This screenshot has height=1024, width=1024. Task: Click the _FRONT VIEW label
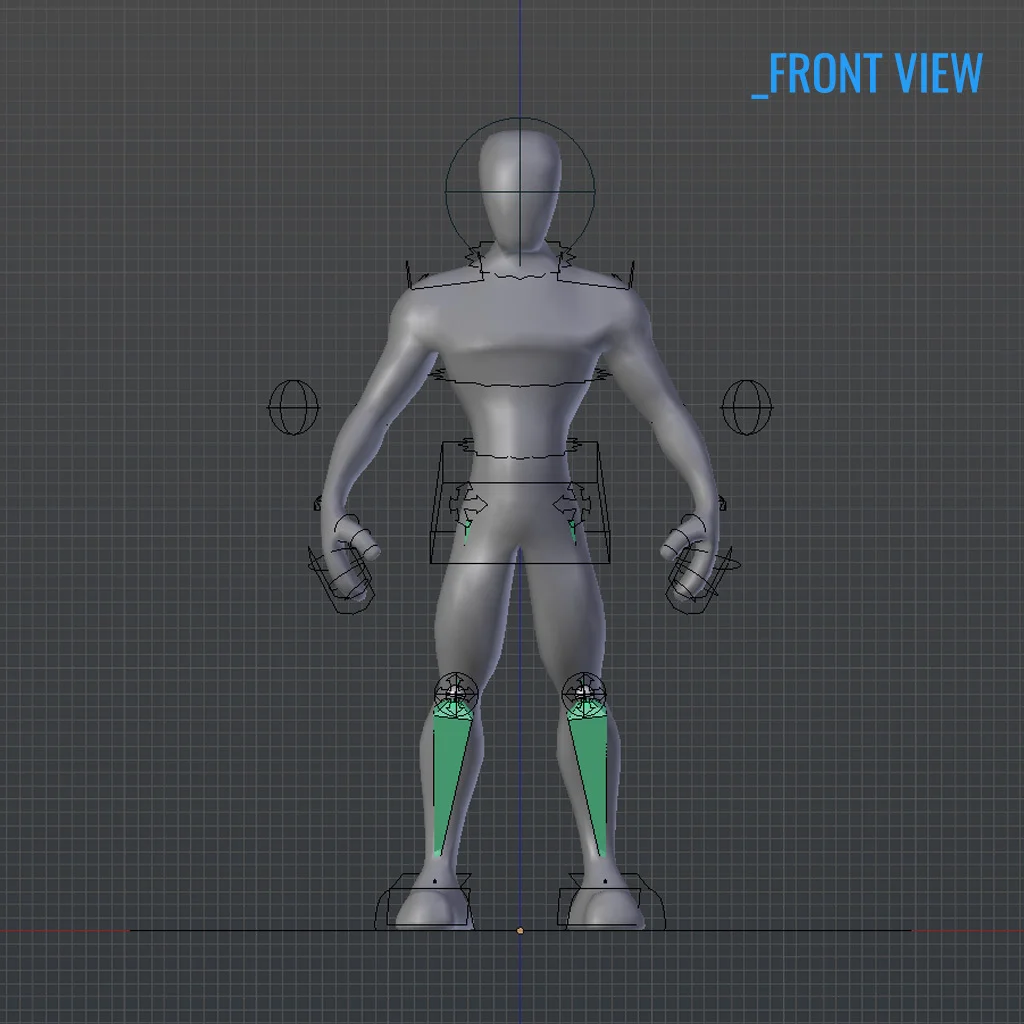coord(868,72)
